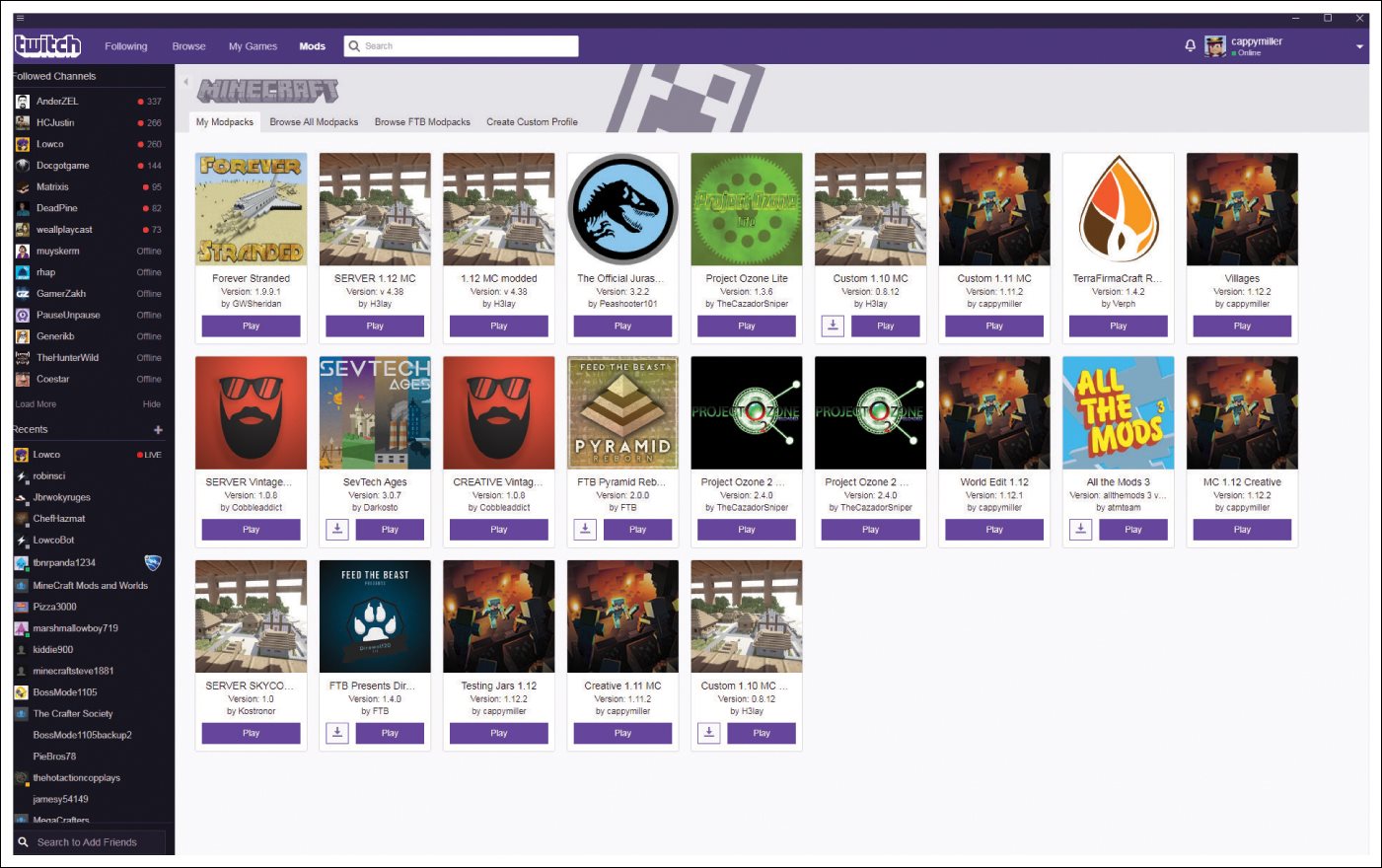1382x868 pixels.
Task: Open the FTB Pyramid Reborn thumbnail
Action: tap(622, 412)
